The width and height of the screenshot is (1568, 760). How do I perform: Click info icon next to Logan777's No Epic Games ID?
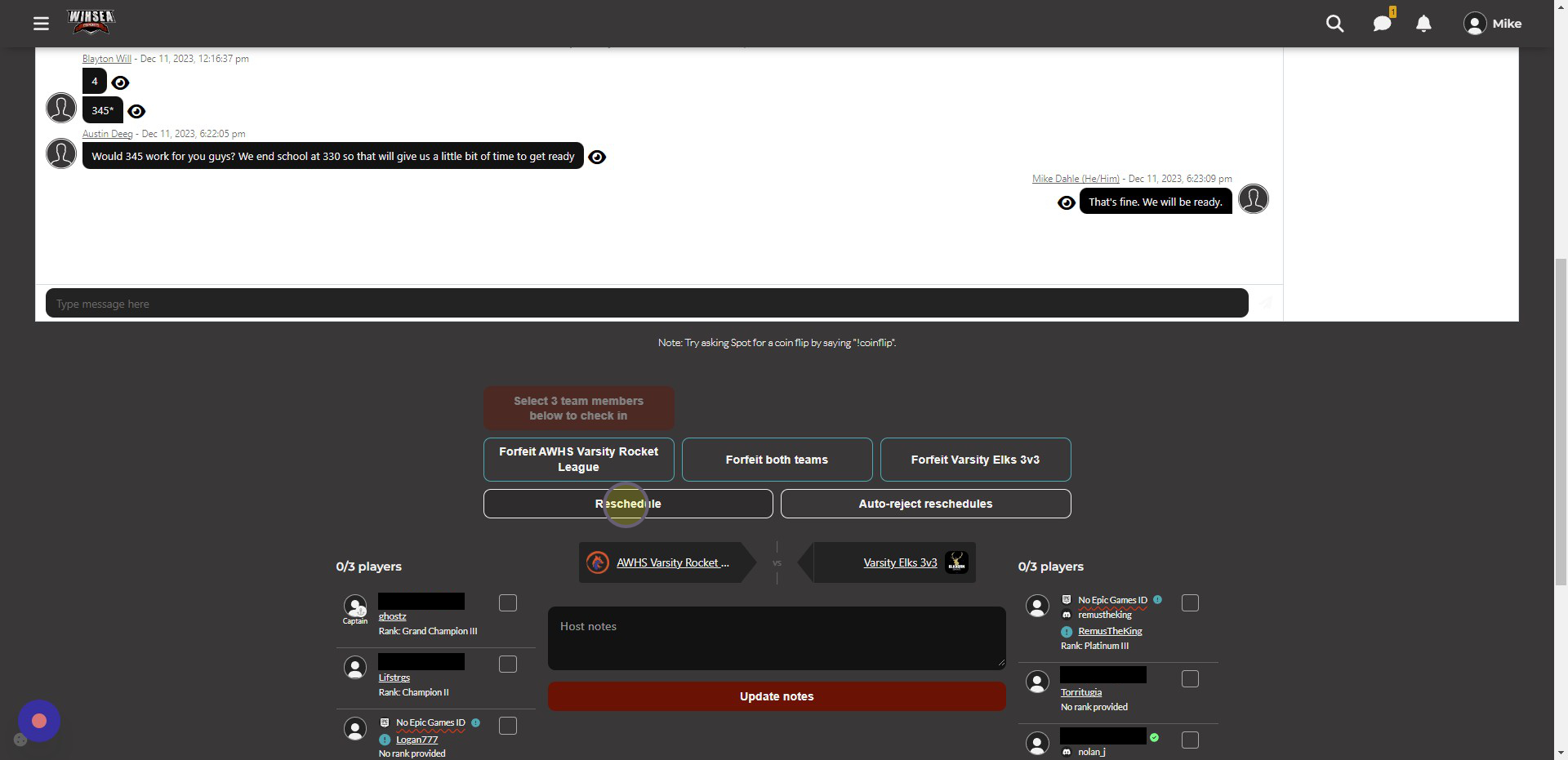click(x=475, y=722)
